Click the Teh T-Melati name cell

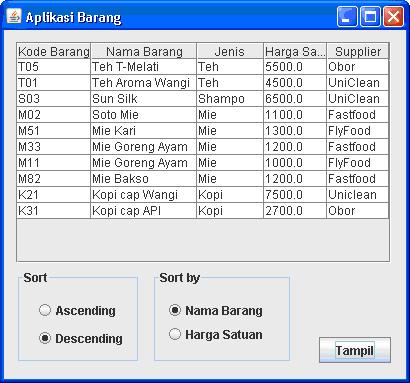click(144, 67)
